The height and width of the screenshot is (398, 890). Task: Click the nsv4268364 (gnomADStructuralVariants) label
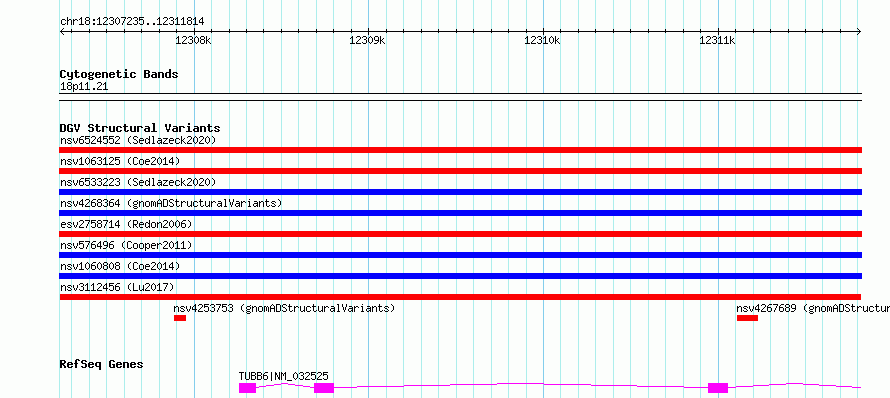pyautogui.click(x=171, y=203)
